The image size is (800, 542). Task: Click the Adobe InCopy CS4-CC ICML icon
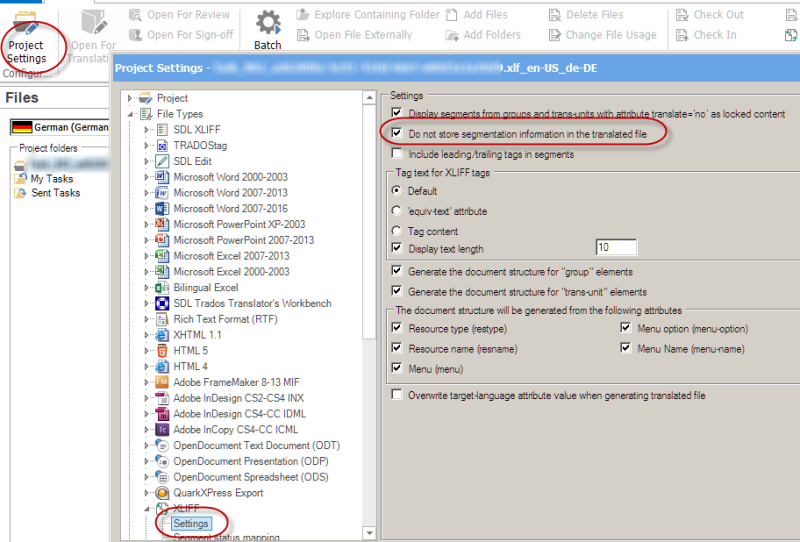point(162,430)
